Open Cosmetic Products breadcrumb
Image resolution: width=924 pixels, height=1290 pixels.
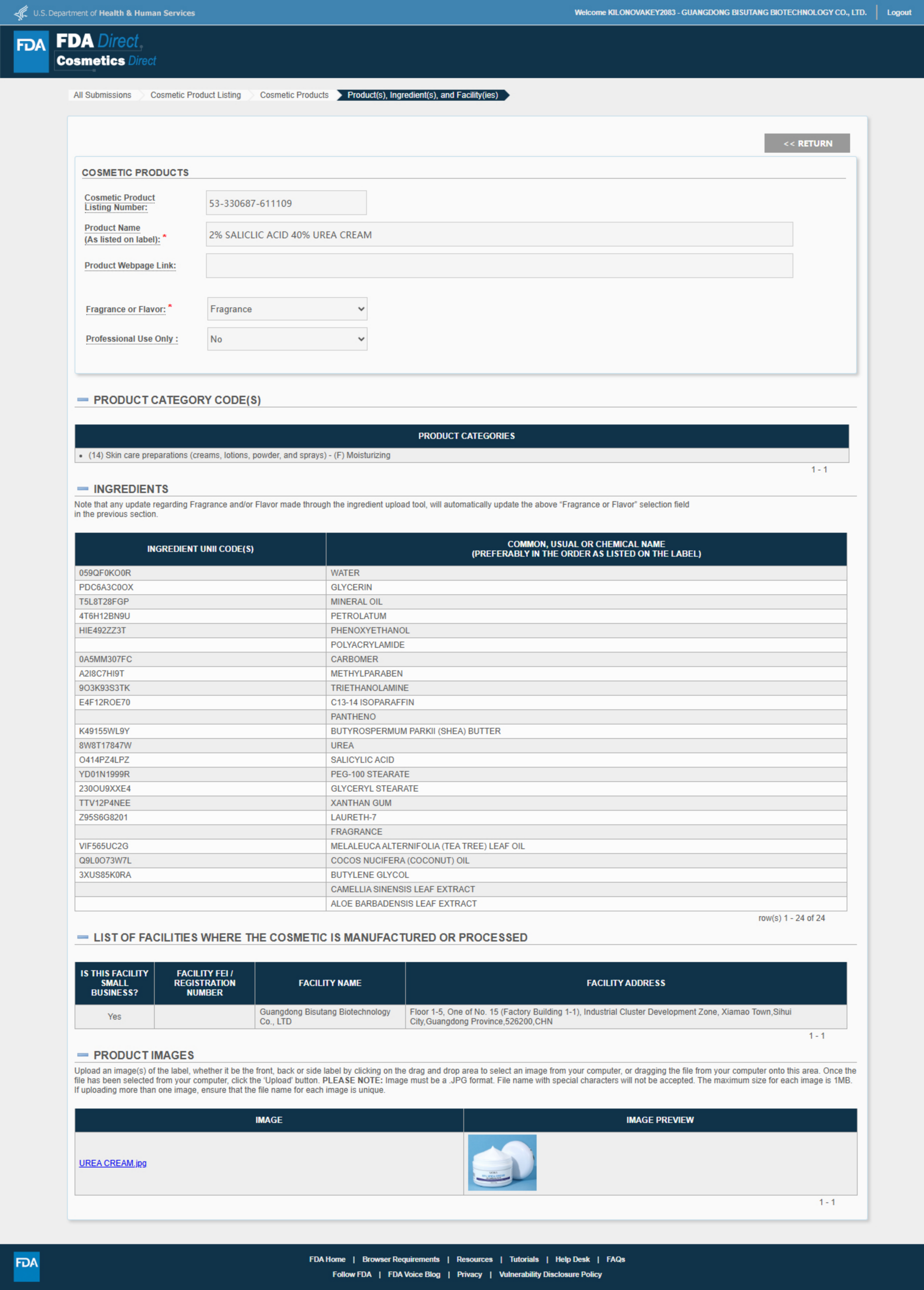click(x=294, y=95)
